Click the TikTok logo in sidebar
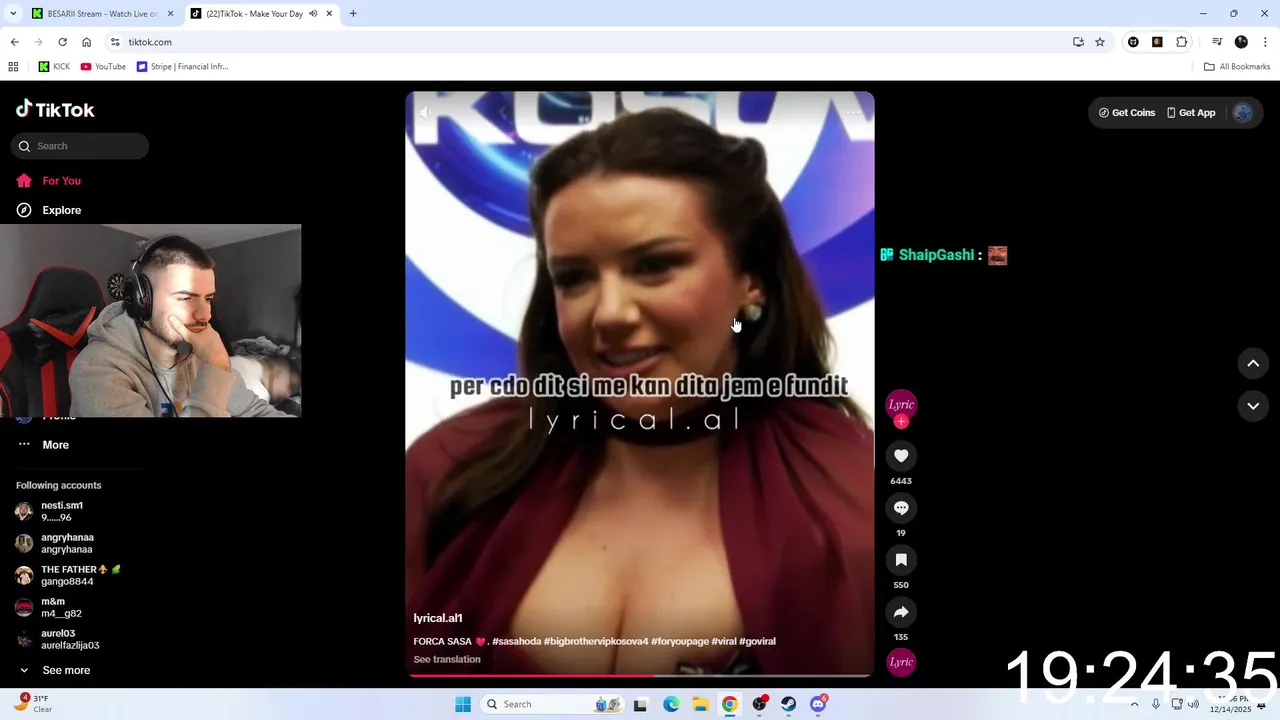 pos(55,109)
